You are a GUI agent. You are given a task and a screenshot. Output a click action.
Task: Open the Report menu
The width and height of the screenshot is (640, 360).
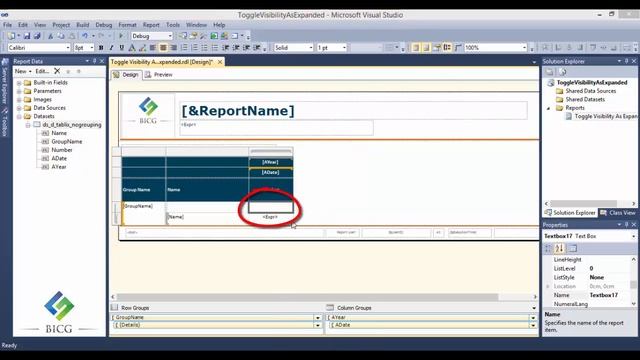coord(151,25)
